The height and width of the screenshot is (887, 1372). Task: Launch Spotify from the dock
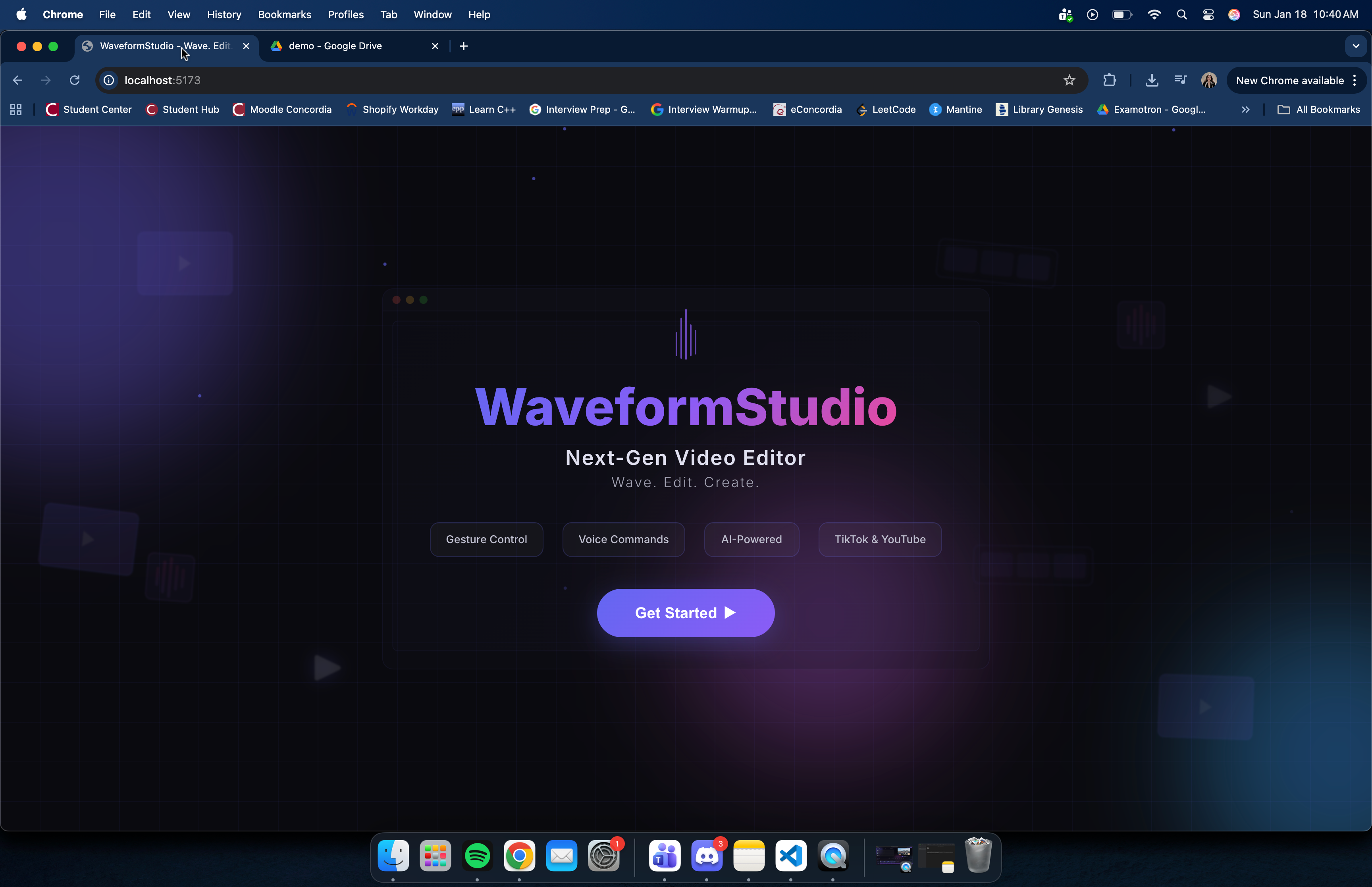[x=477, y=856]
